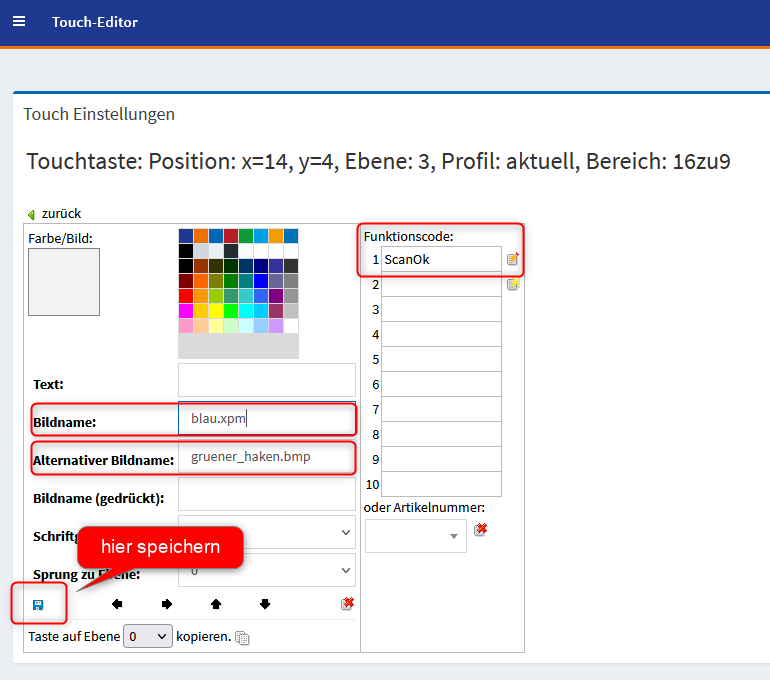Open the 'Taste auf Ebene' dropdown

[x=148, y=636]
